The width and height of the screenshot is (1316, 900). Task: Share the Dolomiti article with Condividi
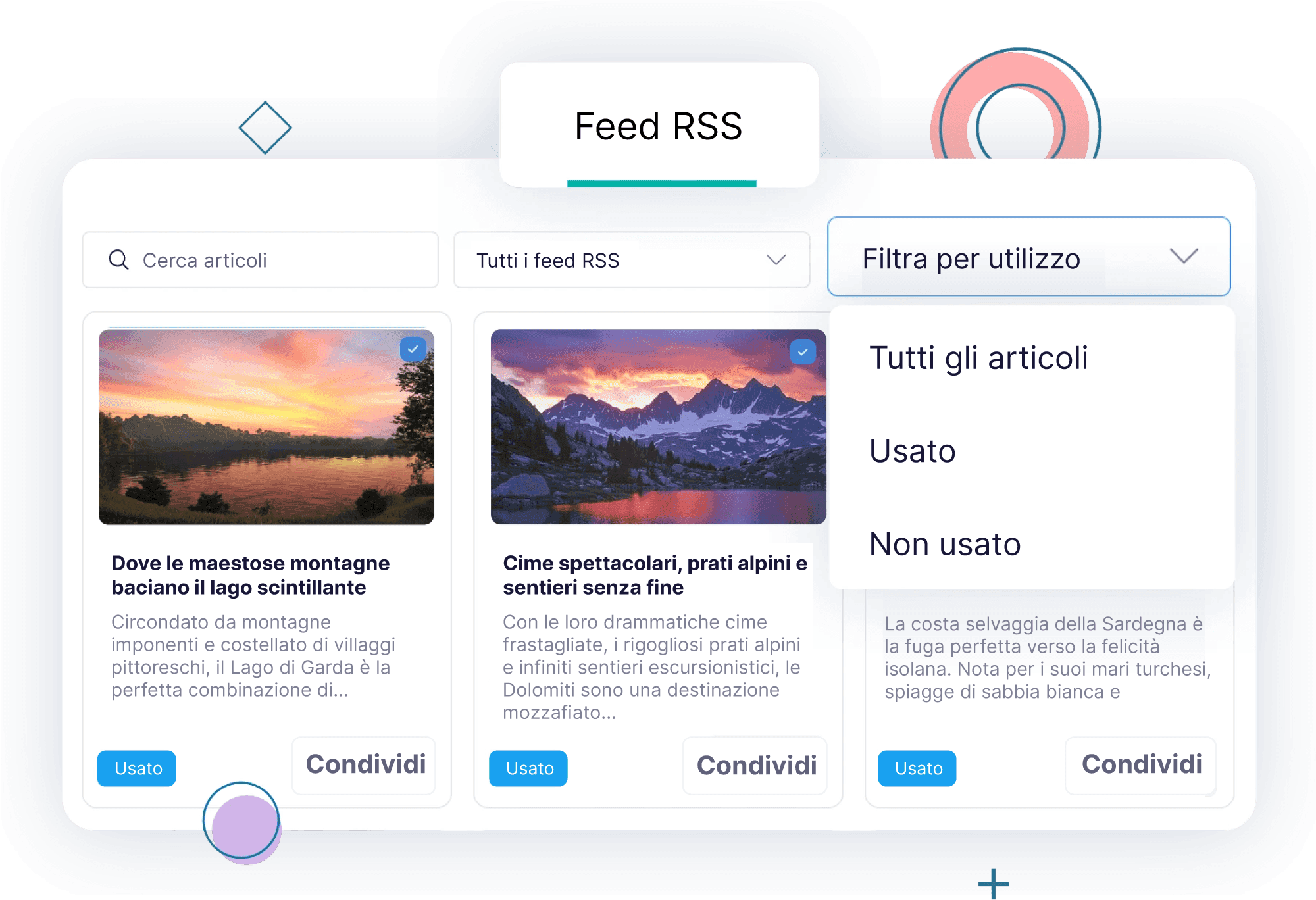tap(756, 766)
